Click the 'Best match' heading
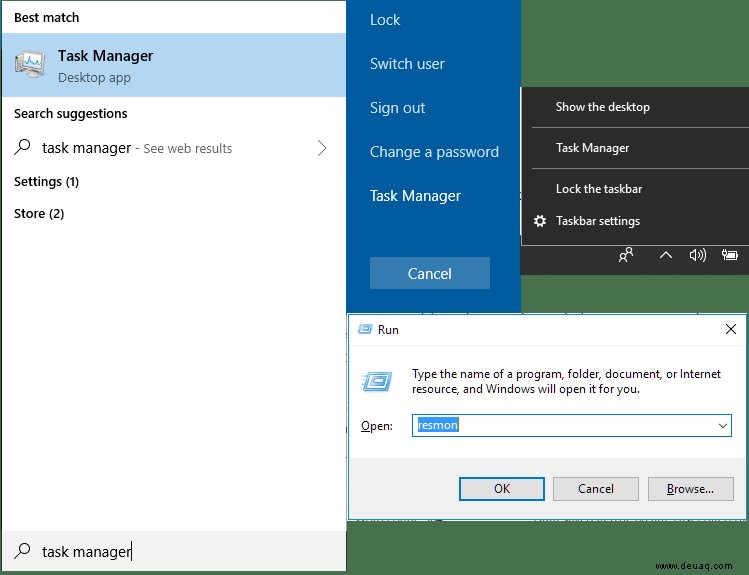749x575 pixels. point(46,18)
